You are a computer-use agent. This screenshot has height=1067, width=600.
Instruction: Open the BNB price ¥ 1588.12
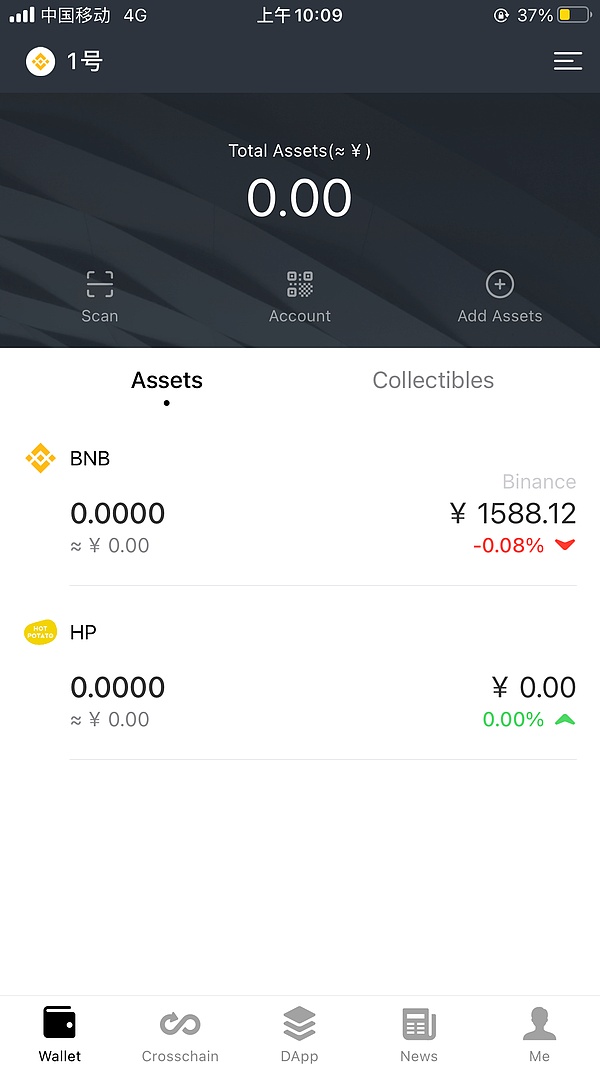point(513,514)
